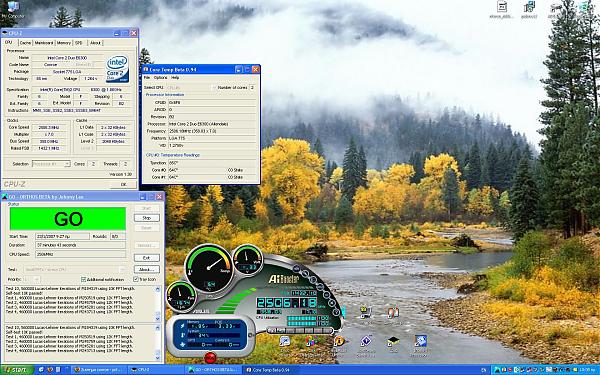Click the Core Speed value in CPU-Z

click(49, 127)
